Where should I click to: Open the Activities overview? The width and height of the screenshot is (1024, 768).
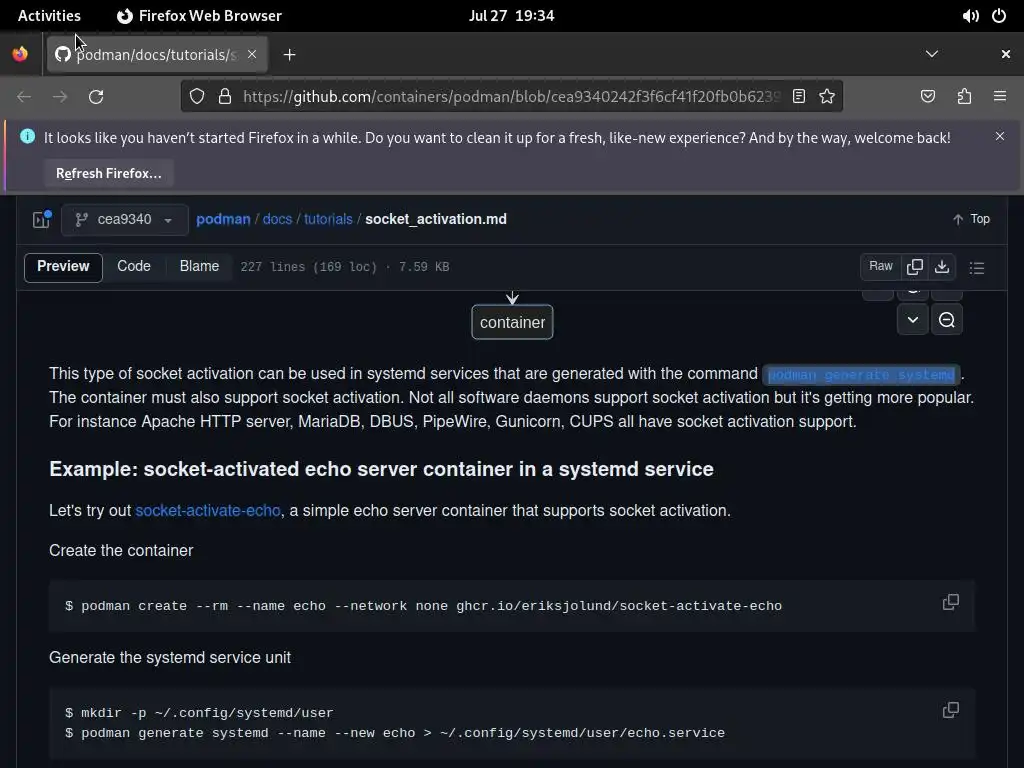(x=49, y=16)
